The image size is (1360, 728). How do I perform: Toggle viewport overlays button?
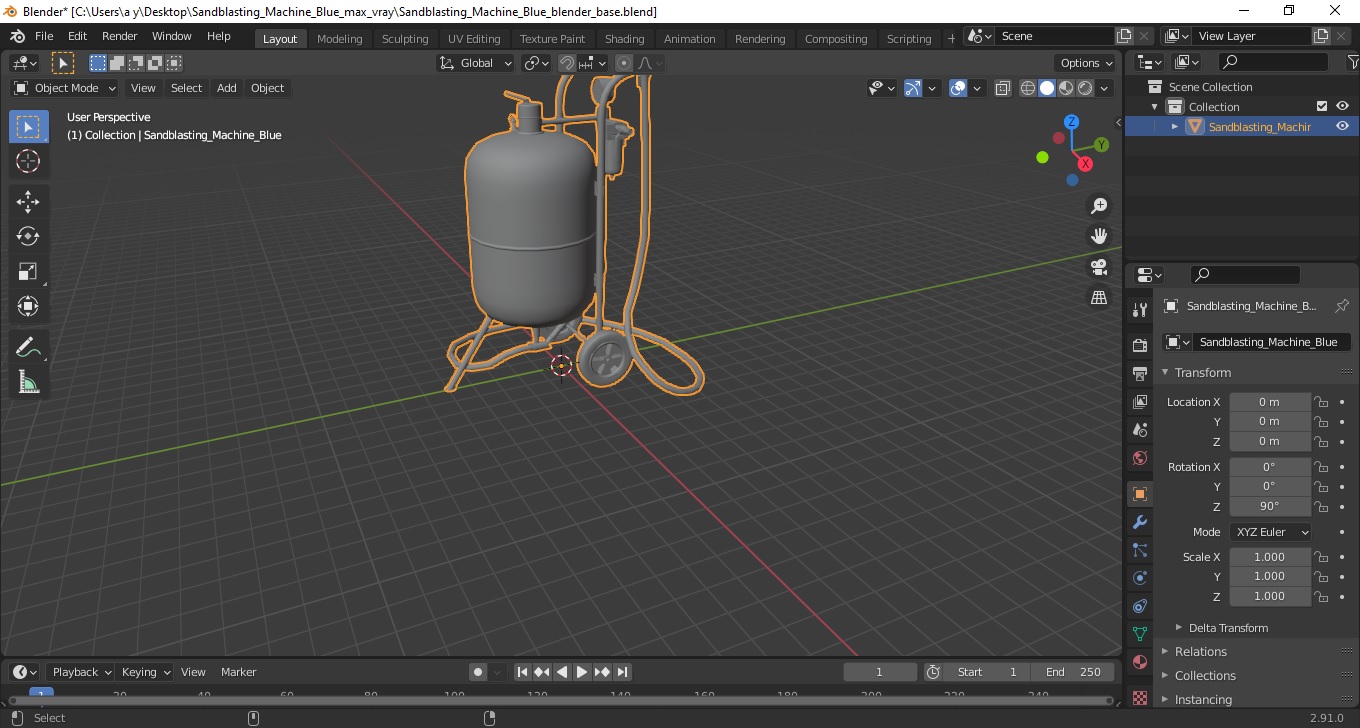click(958, 88)
